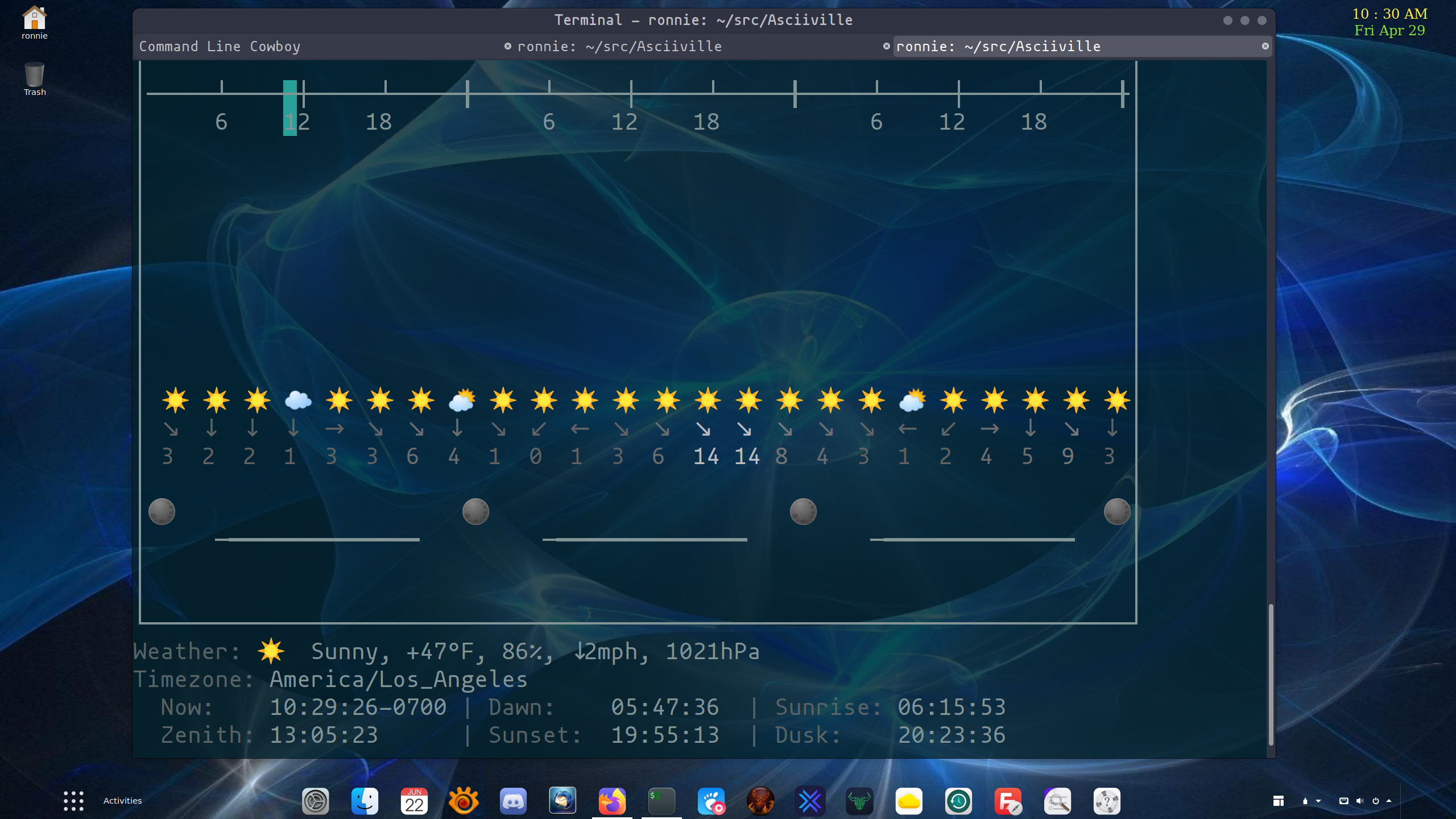Open the Calendar app in dock

(414, 801)
